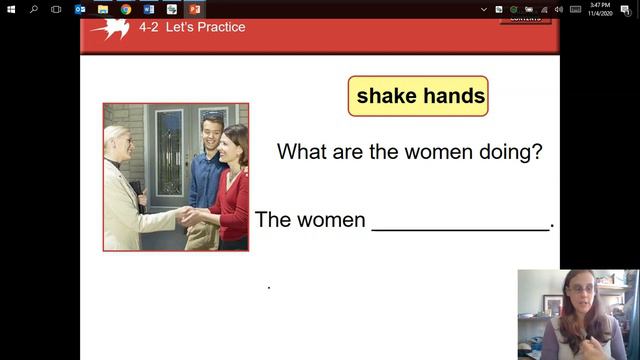Click the "4-2 Let's Practice" slide title
The image size is (640, 360).
(x=192, y=27)
